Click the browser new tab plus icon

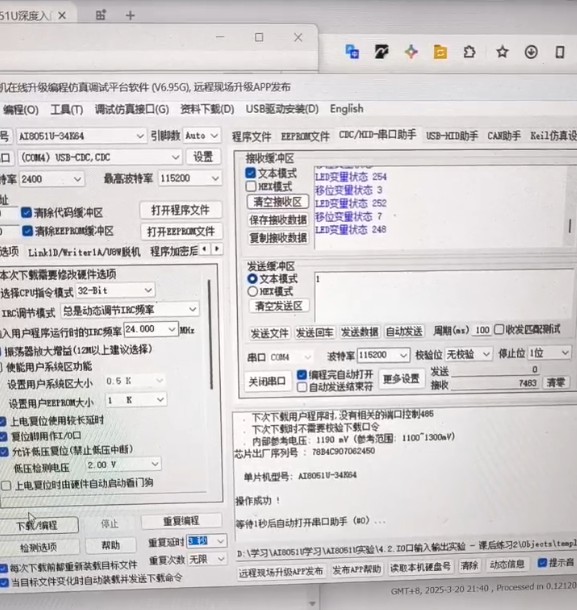(130, 16)
